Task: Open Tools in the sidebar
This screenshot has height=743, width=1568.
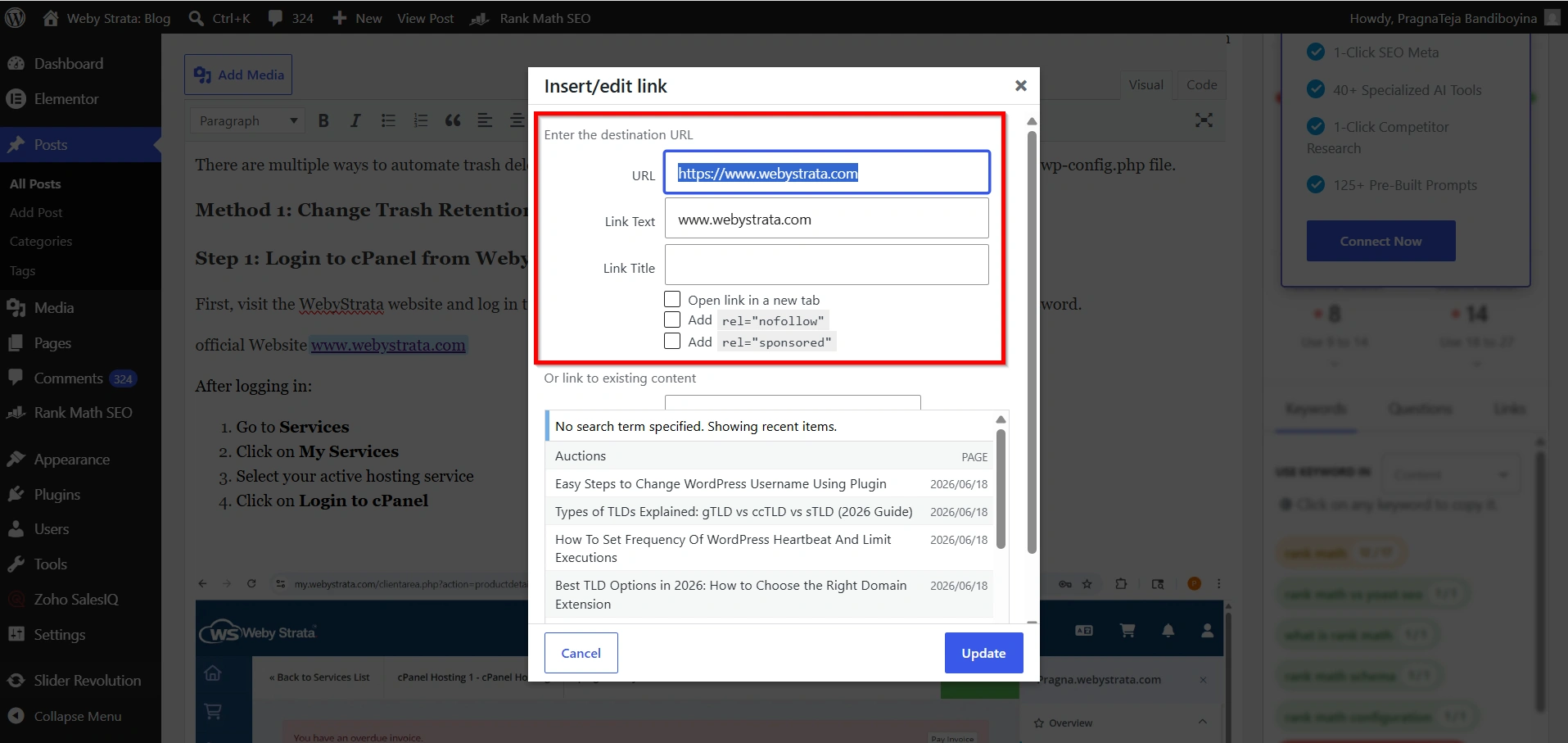Action: (51, 564)
